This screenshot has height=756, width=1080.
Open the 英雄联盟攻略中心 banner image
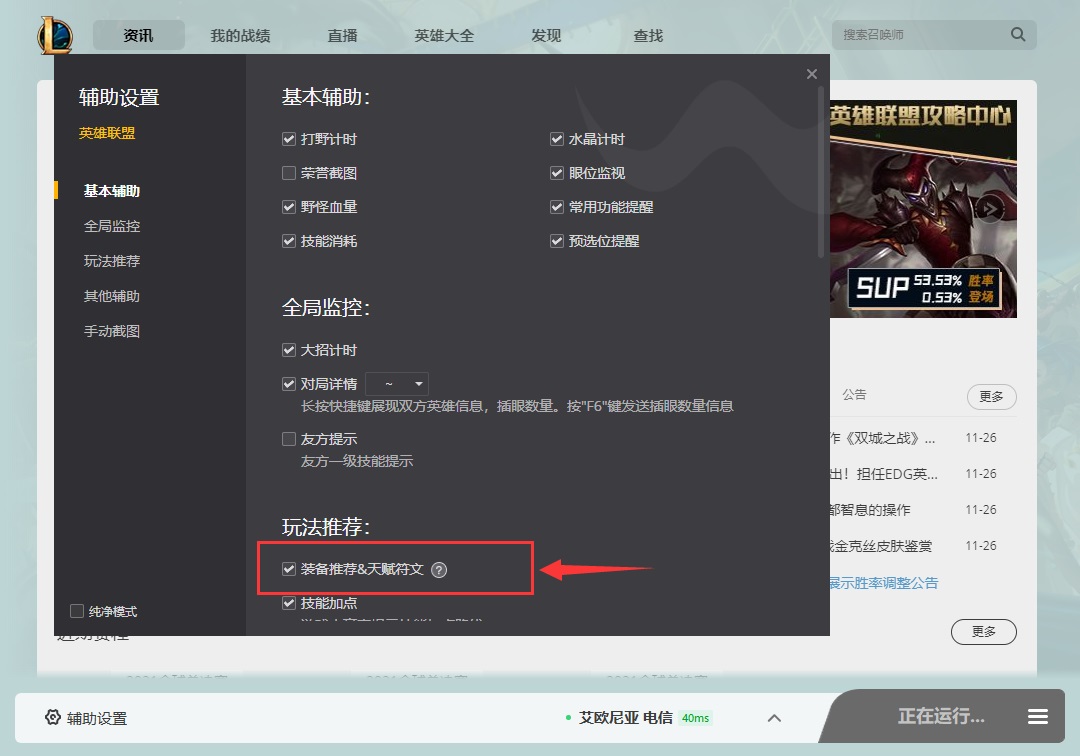point(923,209)
